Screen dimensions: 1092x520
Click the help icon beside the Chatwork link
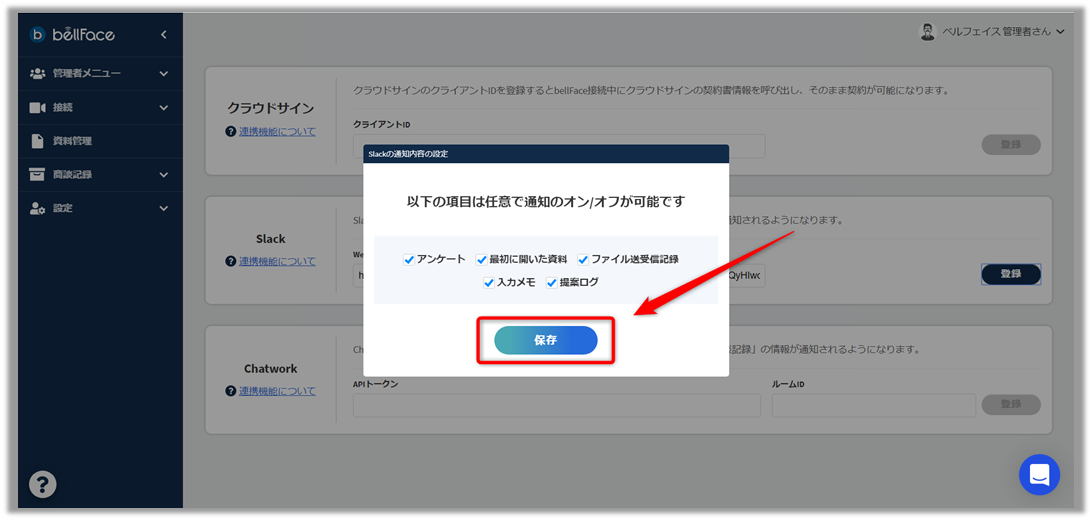[231, 391]
